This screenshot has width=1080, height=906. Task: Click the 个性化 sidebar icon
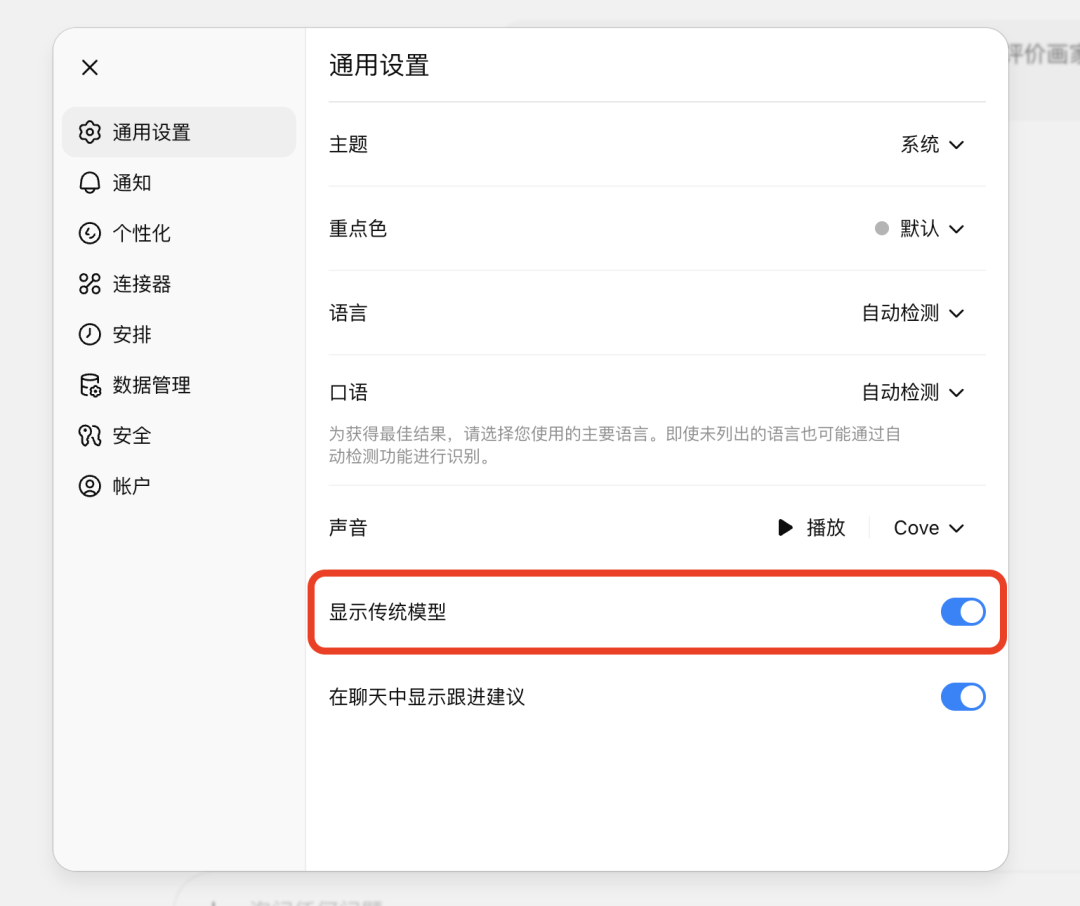click(90, 234)
